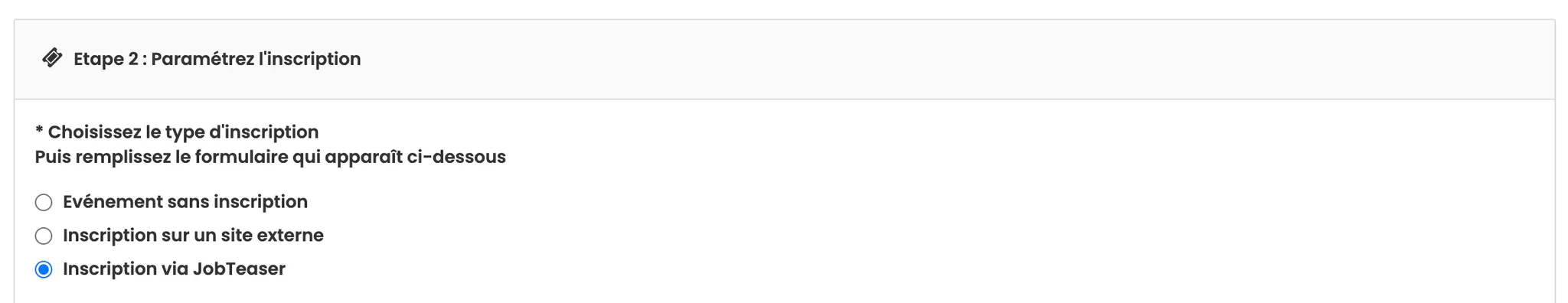Viewport: 1568px width, 303px height.
Task: Click the words Etape 2 in the heading
Action: click(x=106, y=59)
